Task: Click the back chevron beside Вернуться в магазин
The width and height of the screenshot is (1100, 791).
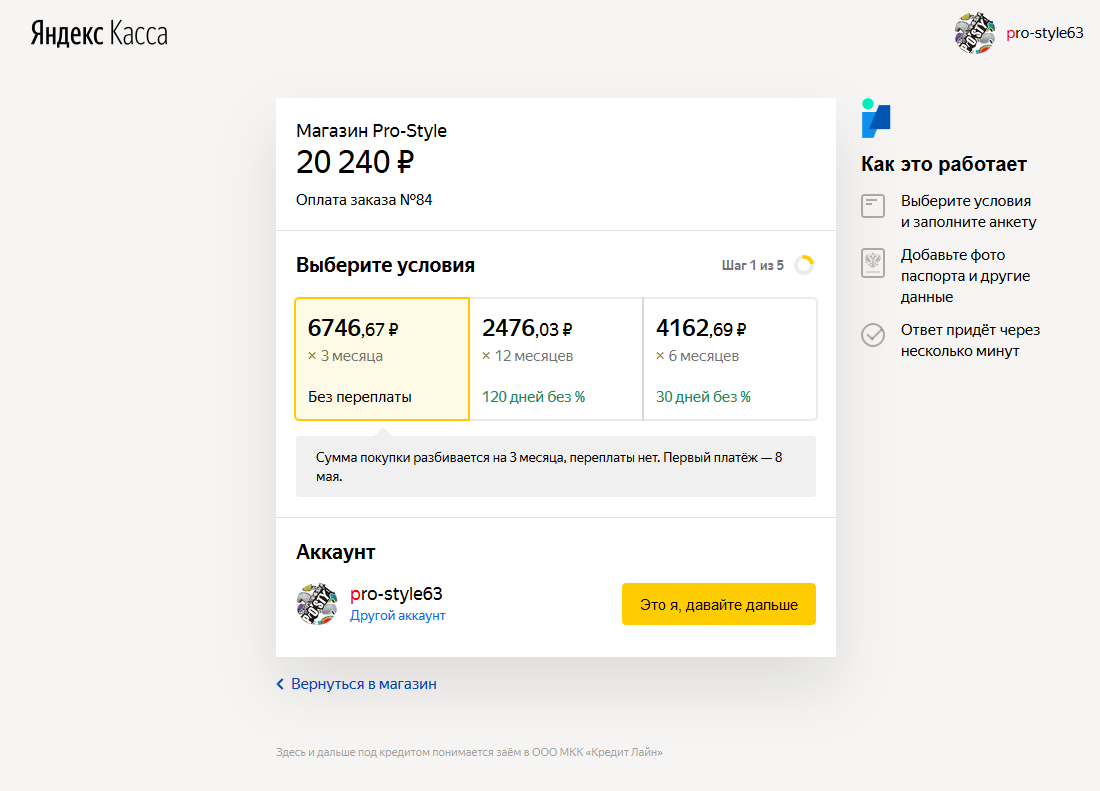Action: 280,684
